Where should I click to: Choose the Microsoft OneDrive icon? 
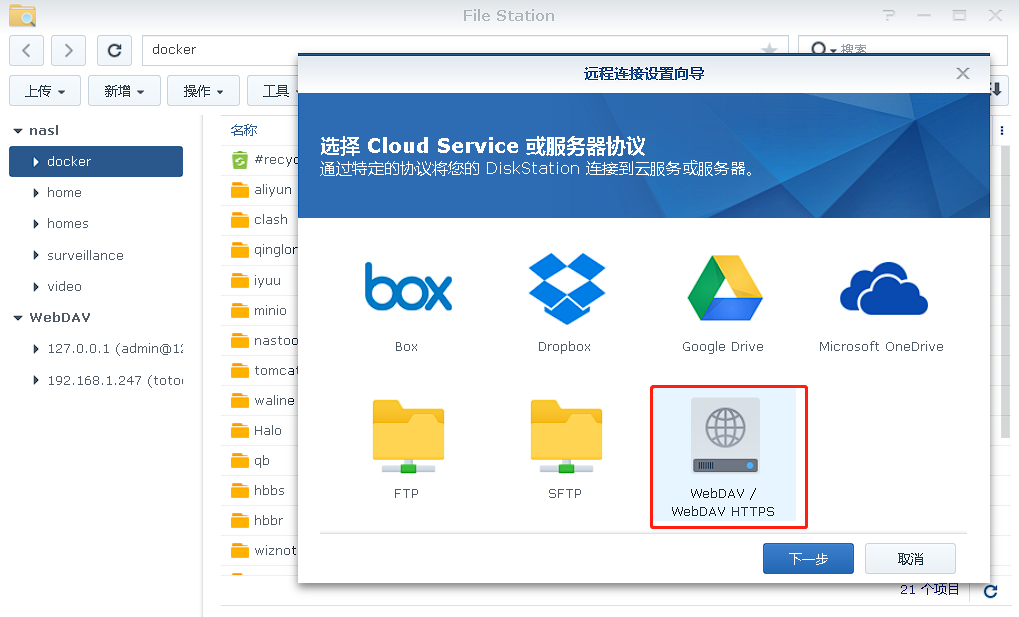tap(883, 289)
